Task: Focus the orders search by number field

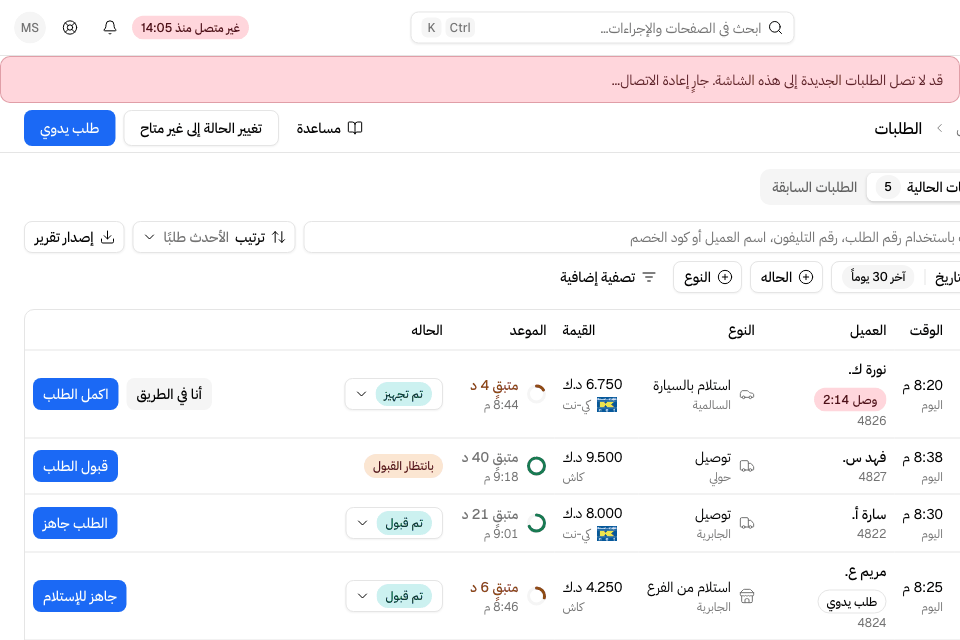Action: (x=632, y=237)
